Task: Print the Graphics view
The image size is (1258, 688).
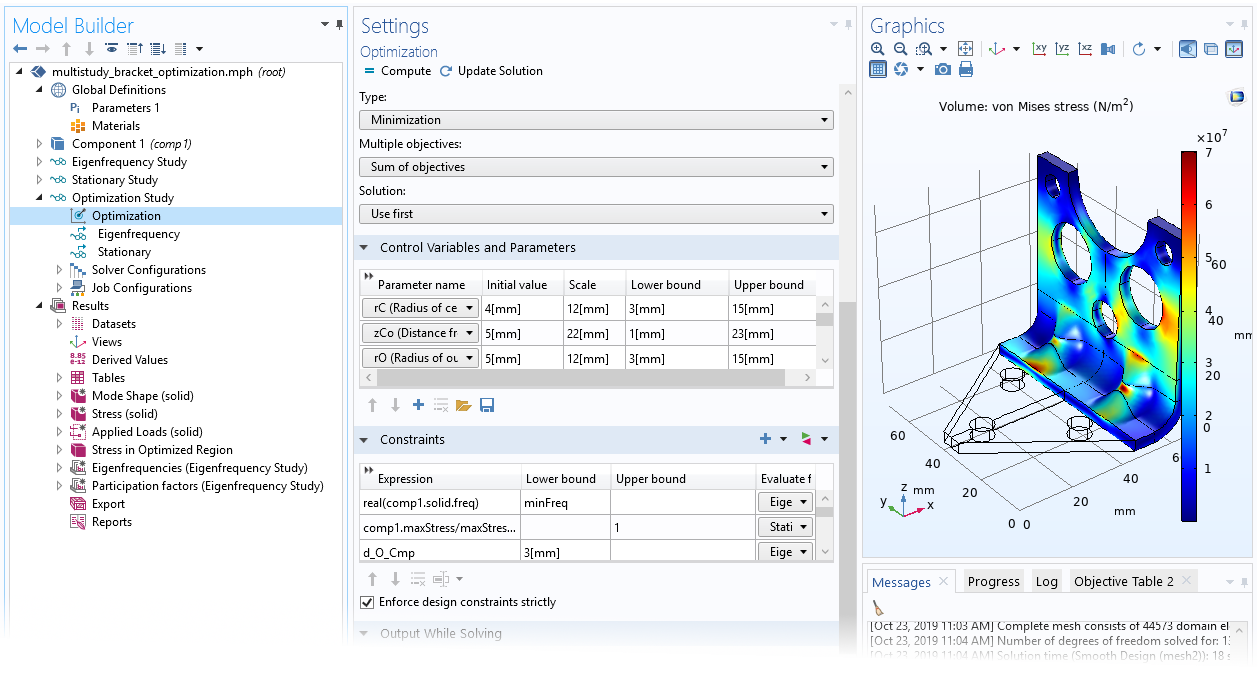Action: pos(965,69)
